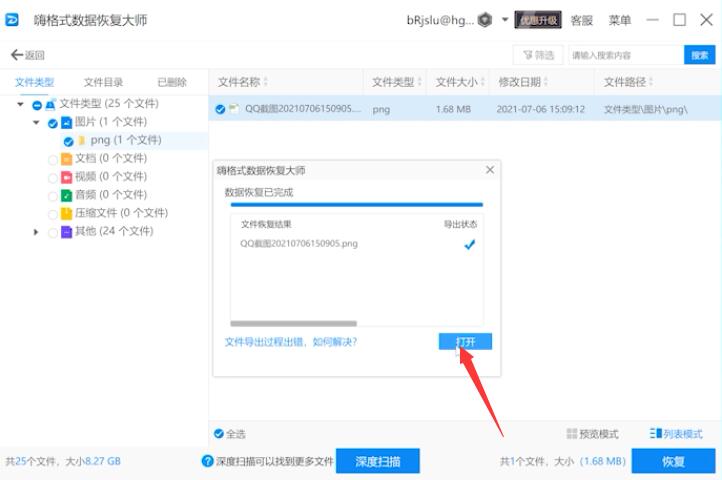Check the 压缩文件 (0 个文件) checkbox

(52, 214)
